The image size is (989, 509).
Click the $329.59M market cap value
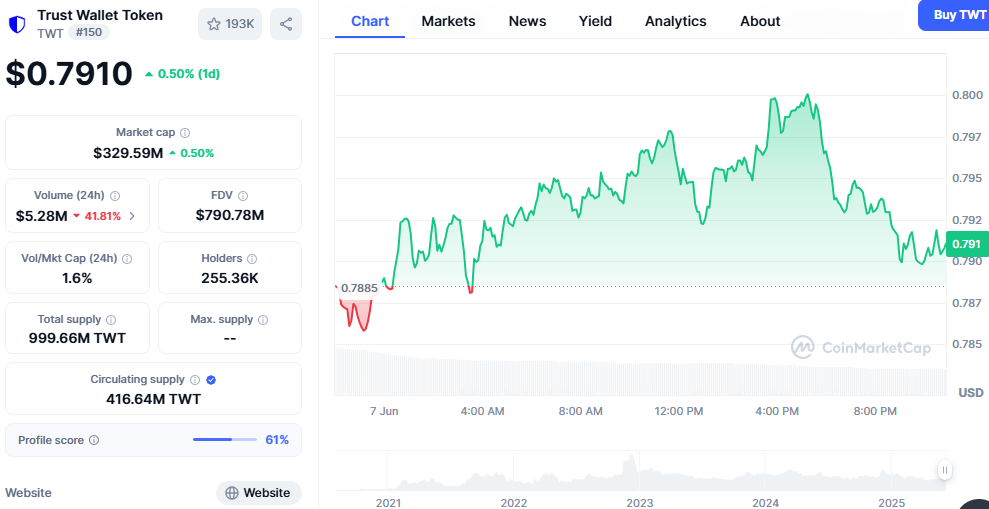128,153
